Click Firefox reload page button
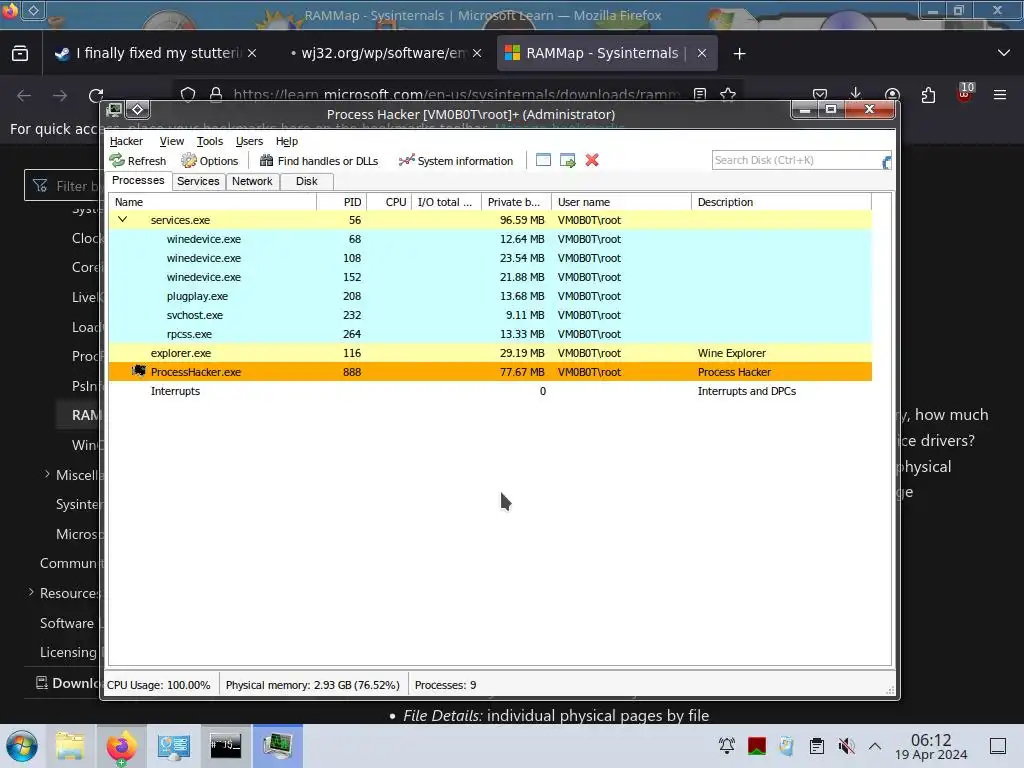The height and width of the screenshot is (768, 1024). tap(96, 96)
